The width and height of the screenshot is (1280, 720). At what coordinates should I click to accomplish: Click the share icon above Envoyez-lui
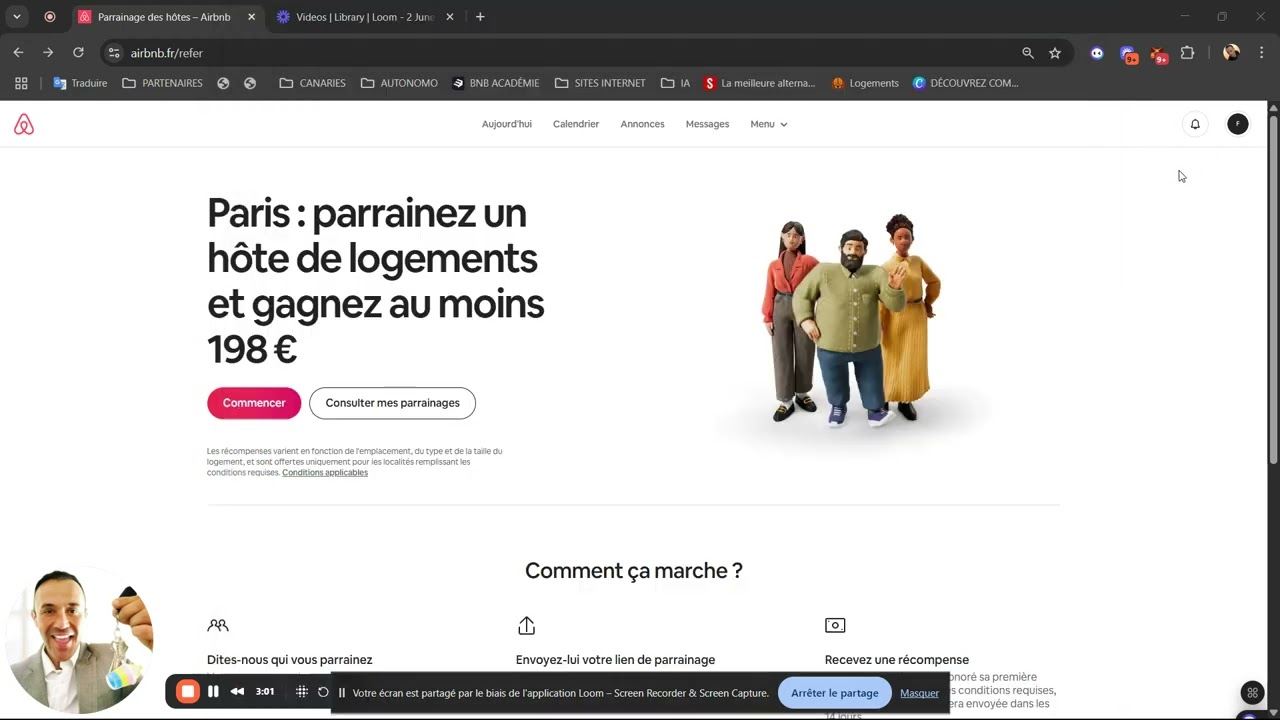[x=527, y=625]
